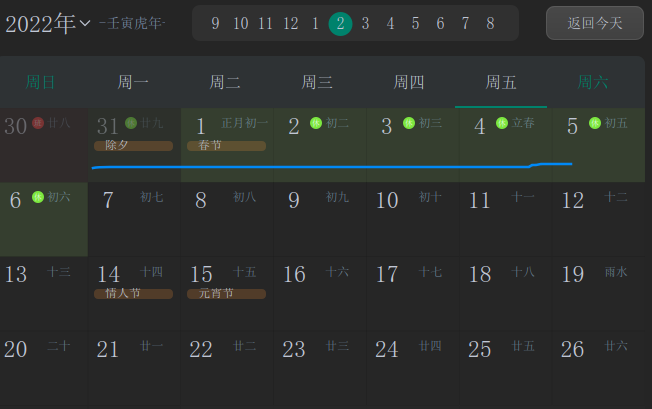Click the green rest badge on February 6

38,197
